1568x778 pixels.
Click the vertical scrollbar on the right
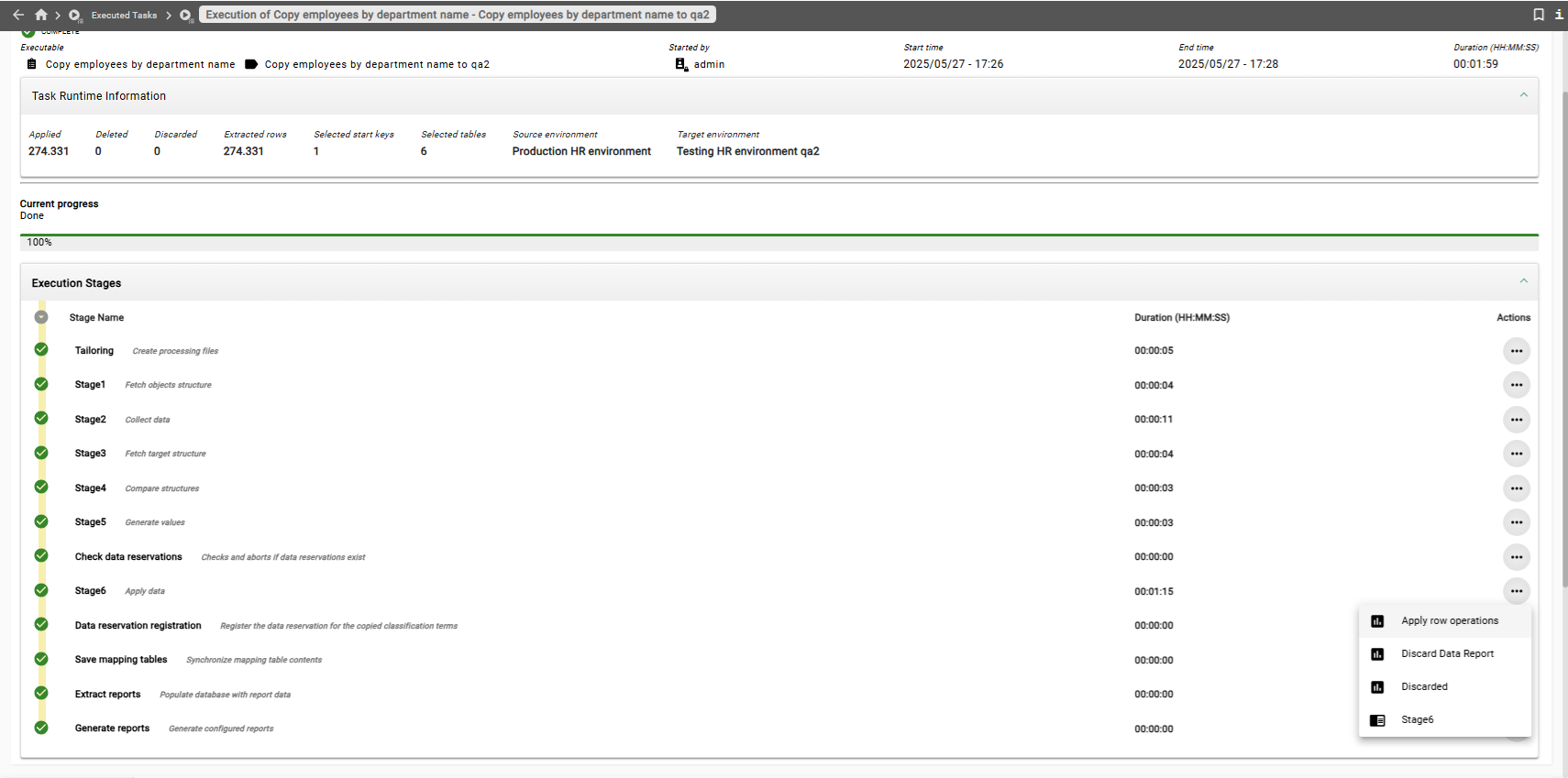1564,339
